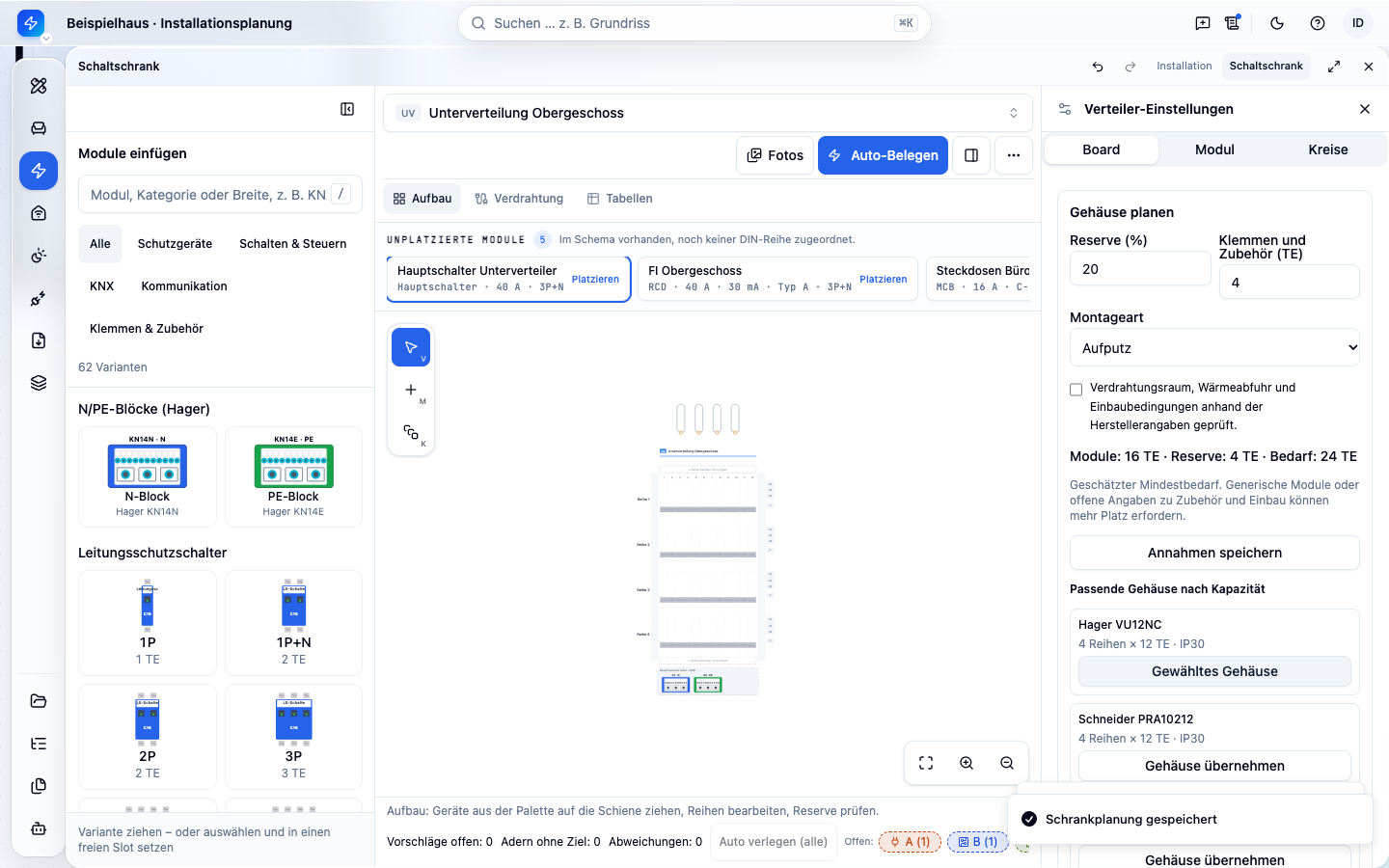This screenshot has height=868, width=1389.
Task: Switch to the Verdrahtung tab
Action: (519, 199)
